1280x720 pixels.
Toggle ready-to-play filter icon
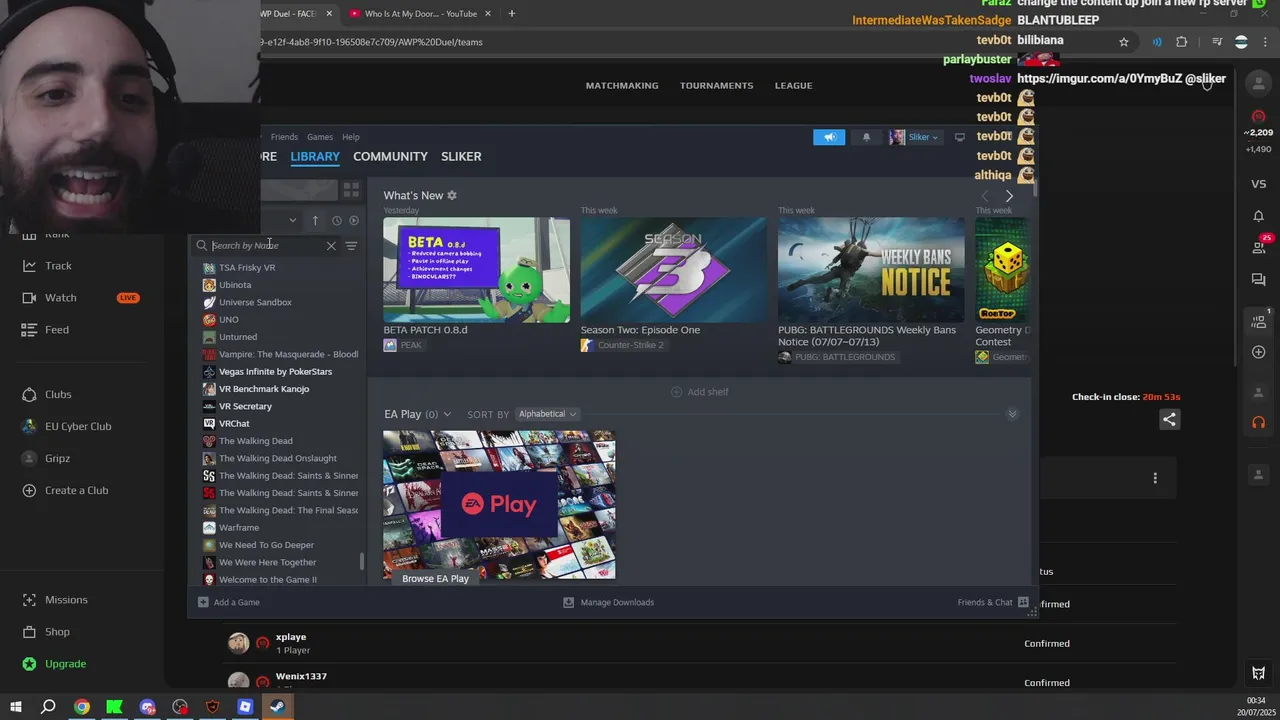coord(353,220)
